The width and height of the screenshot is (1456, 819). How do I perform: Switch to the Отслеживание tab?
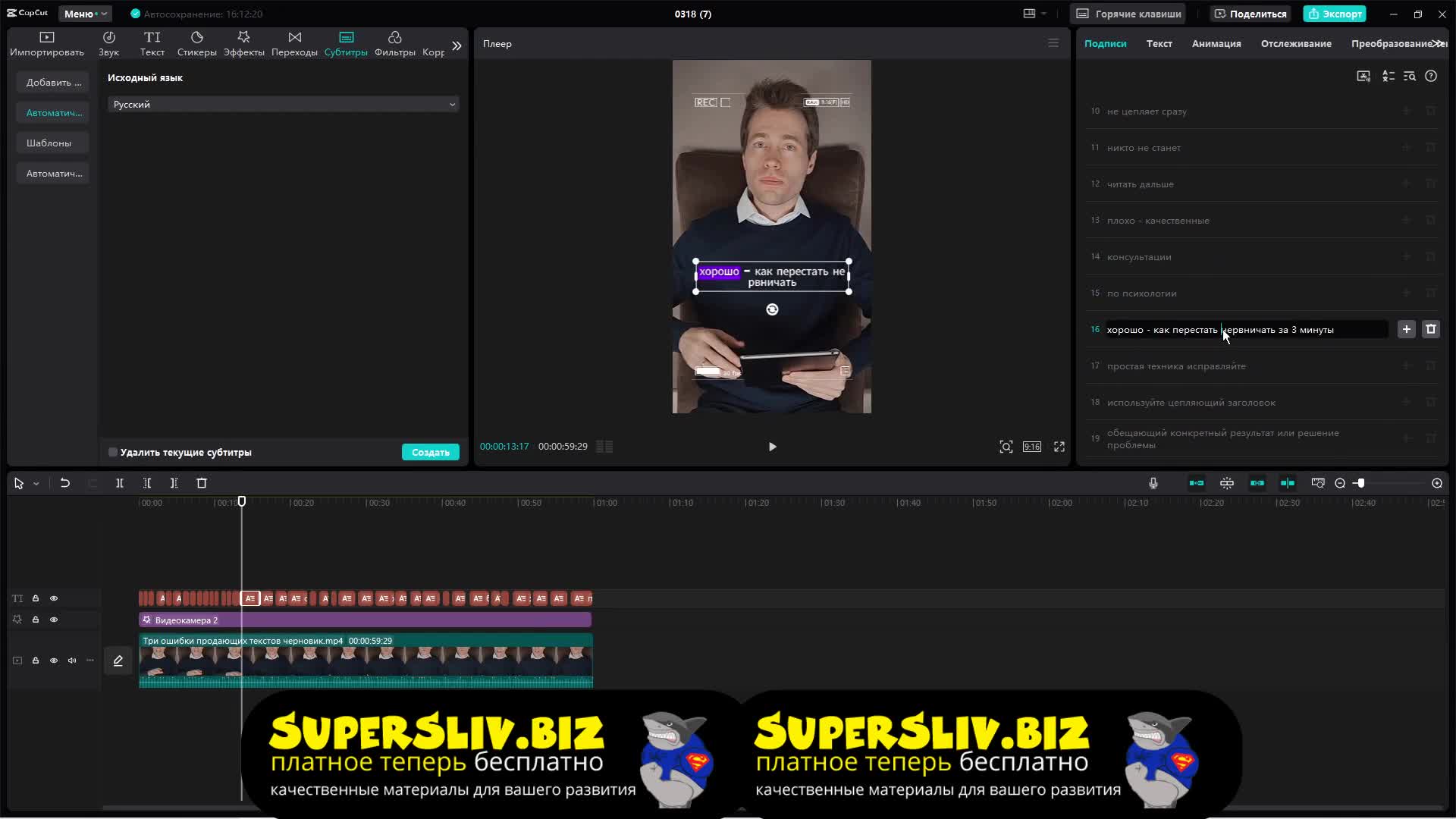[x=1296, y=44]
